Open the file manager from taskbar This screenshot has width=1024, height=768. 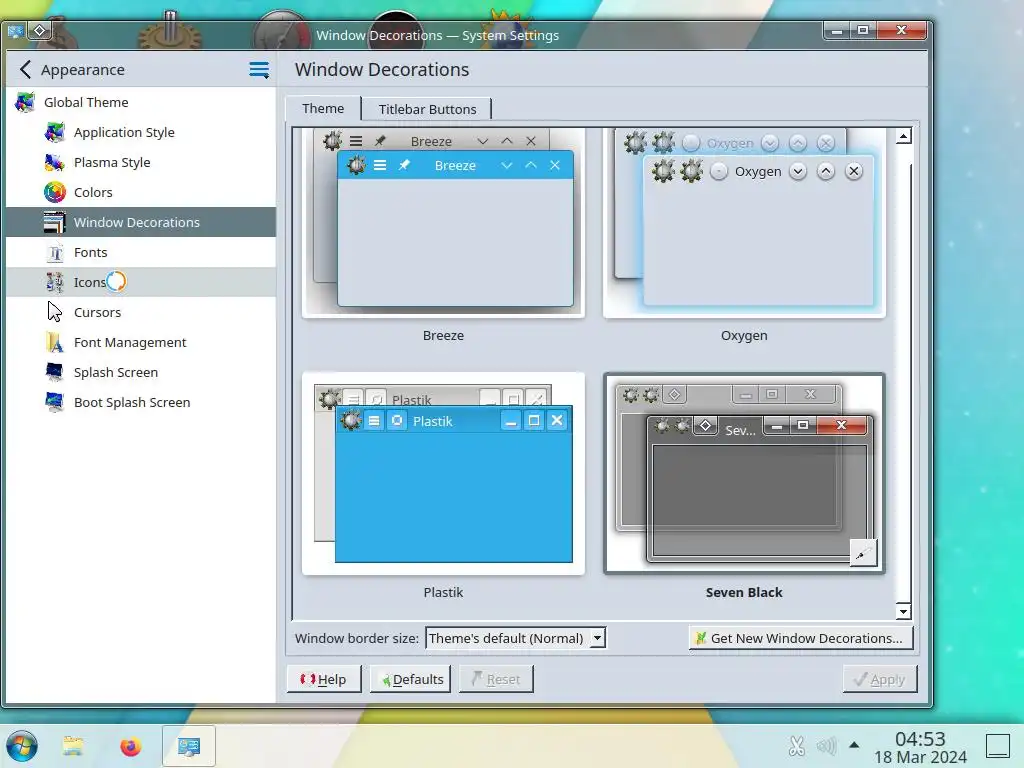pyautogui.click(x=73, y=746)
